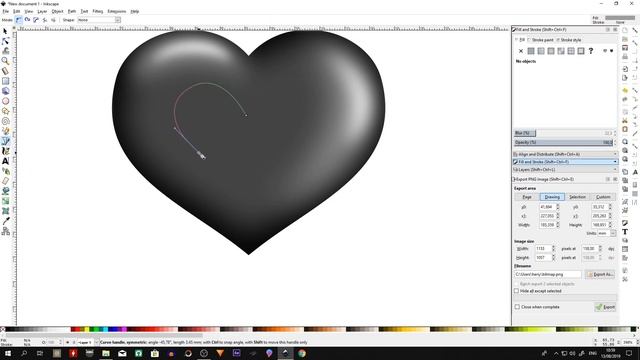Viewport: 640px width, 360px height.
Task: Open the Filters menu
Action: point(98,11)
